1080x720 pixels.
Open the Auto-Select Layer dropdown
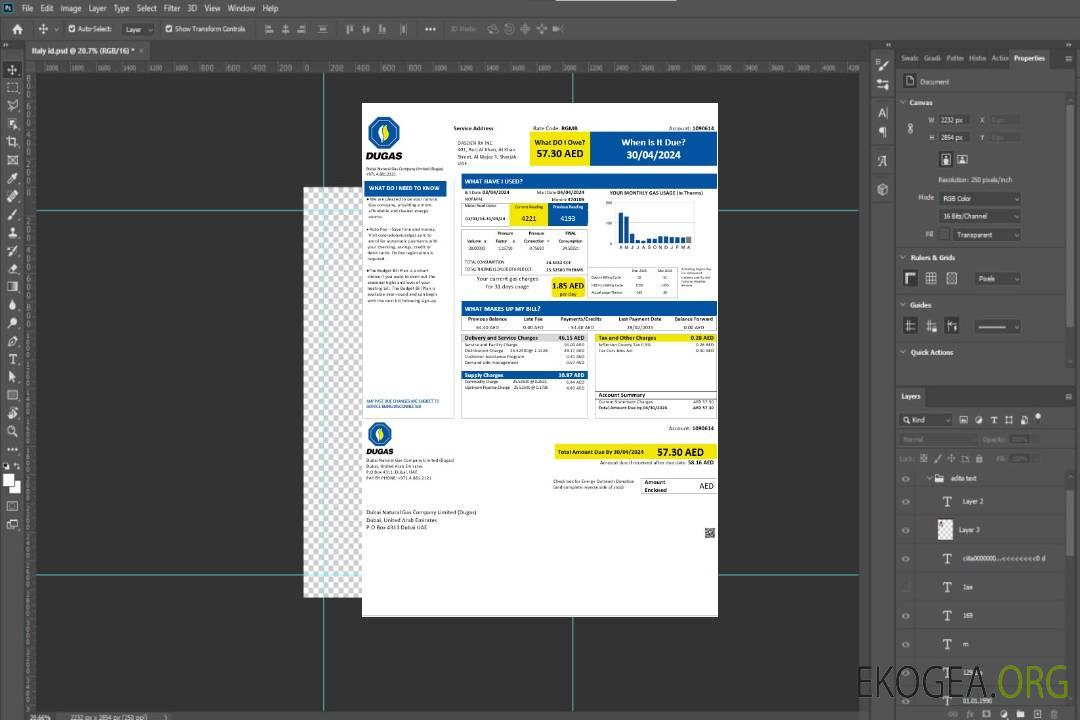[x=138, y=29]
